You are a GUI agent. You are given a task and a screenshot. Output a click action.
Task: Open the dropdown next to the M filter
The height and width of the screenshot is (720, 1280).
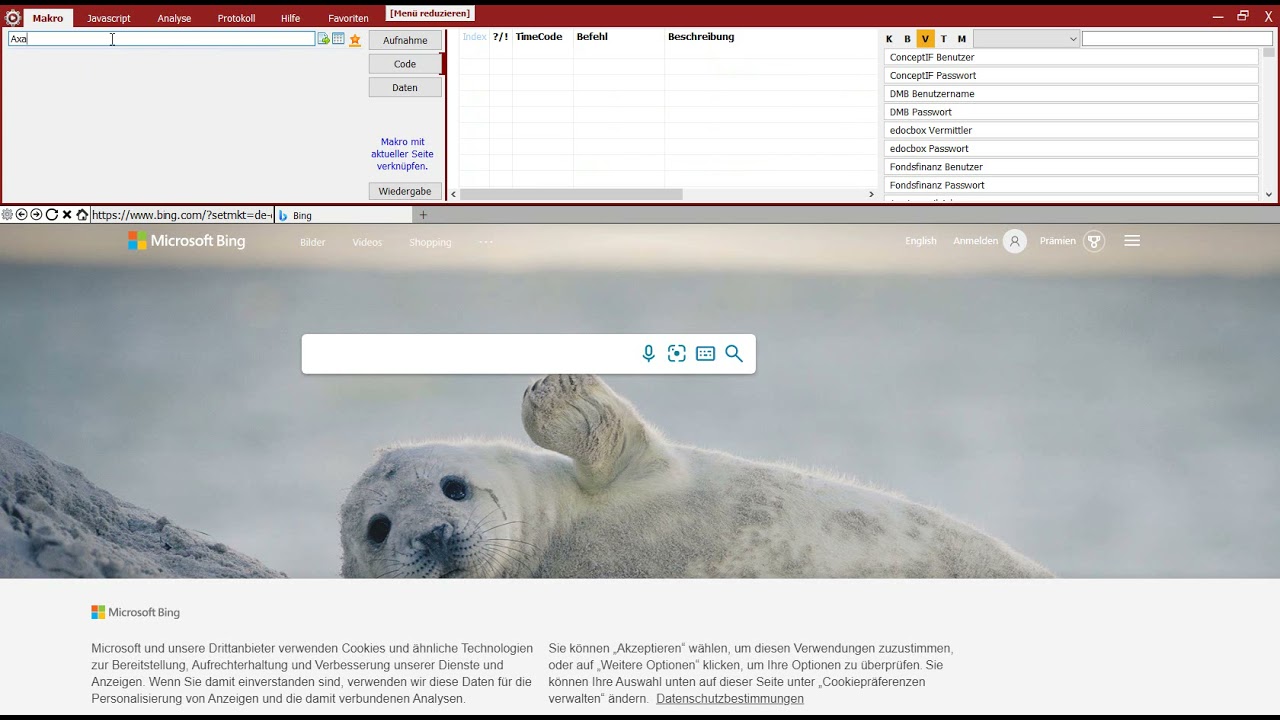[1026, 39]
